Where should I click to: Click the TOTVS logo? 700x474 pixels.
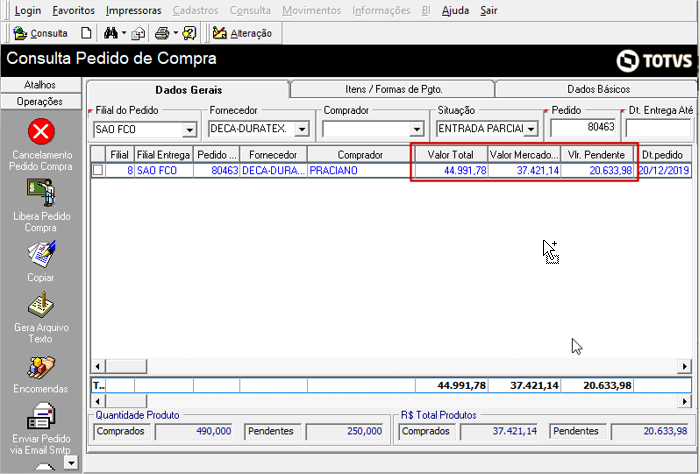pyautogui.click(x=654, y=60)
